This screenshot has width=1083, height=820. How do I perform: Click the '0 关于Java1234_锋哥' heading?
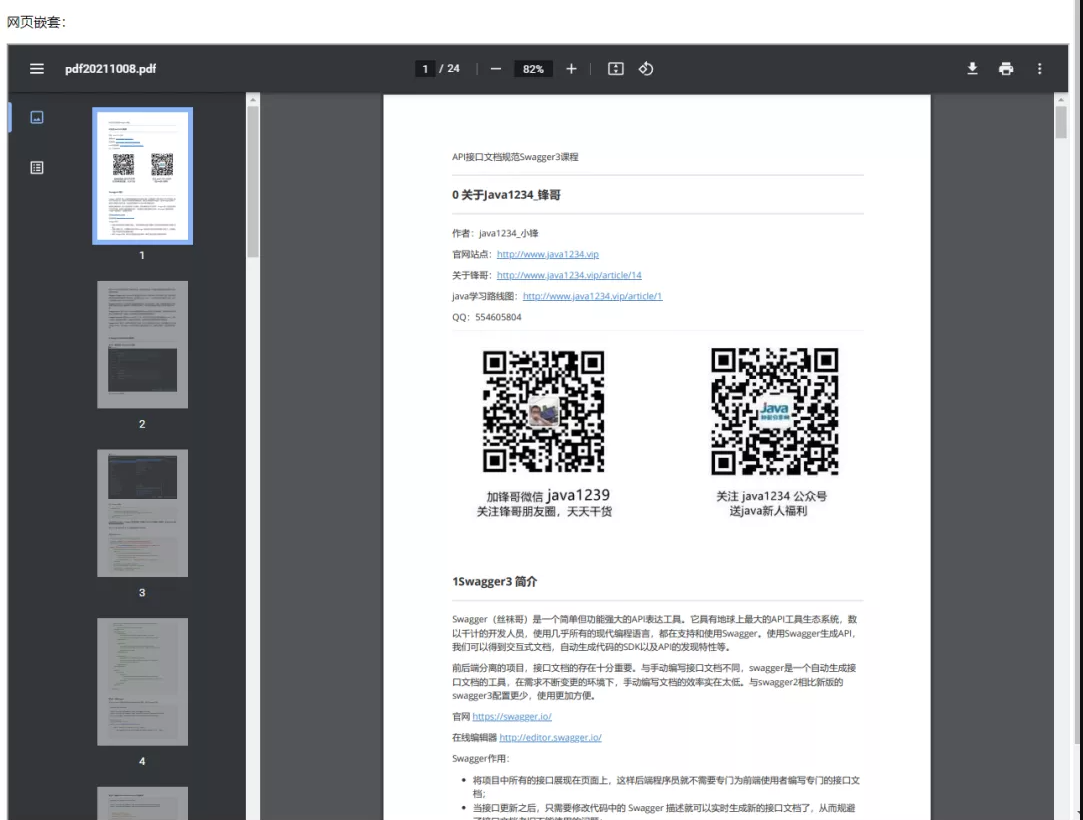[506, 195]
